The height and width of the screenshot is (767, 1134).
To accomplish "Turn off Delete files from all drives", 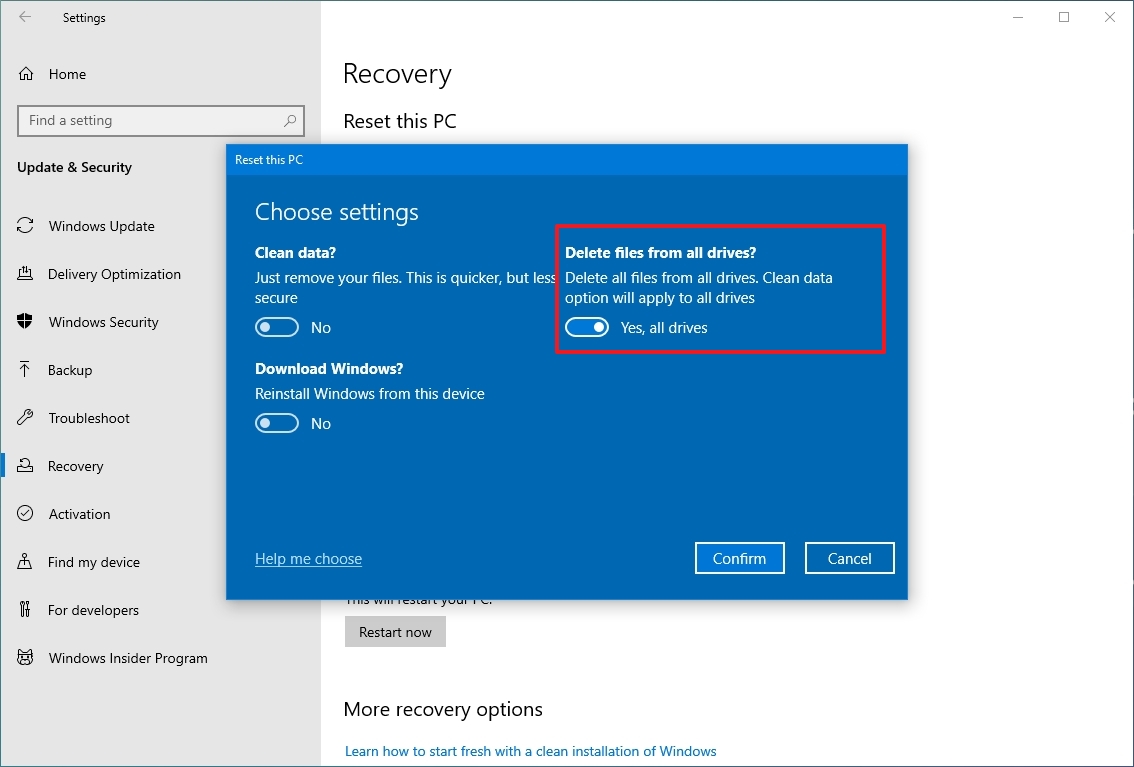I will [587, 327].
